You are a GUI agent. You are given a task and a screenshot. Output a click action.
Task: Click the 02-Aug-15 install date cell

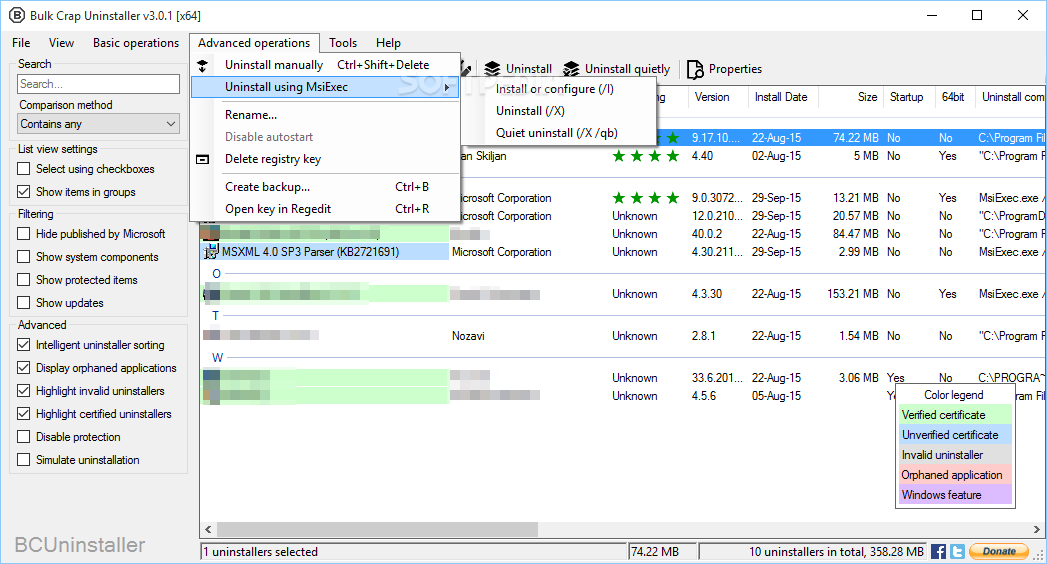tap(776, 156)
